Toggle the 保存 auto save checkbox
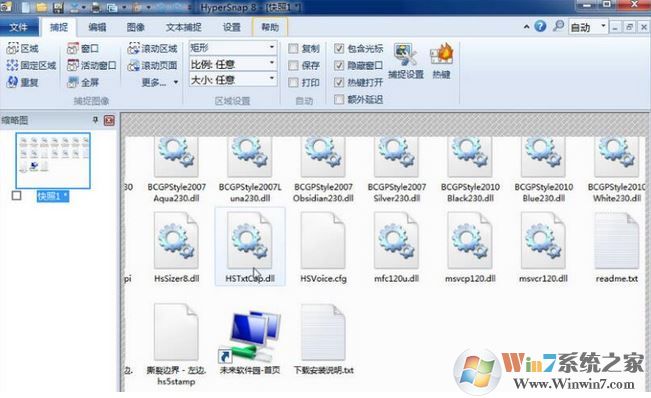651x398 pixels. pyautogui.click(x=293, y=65)
